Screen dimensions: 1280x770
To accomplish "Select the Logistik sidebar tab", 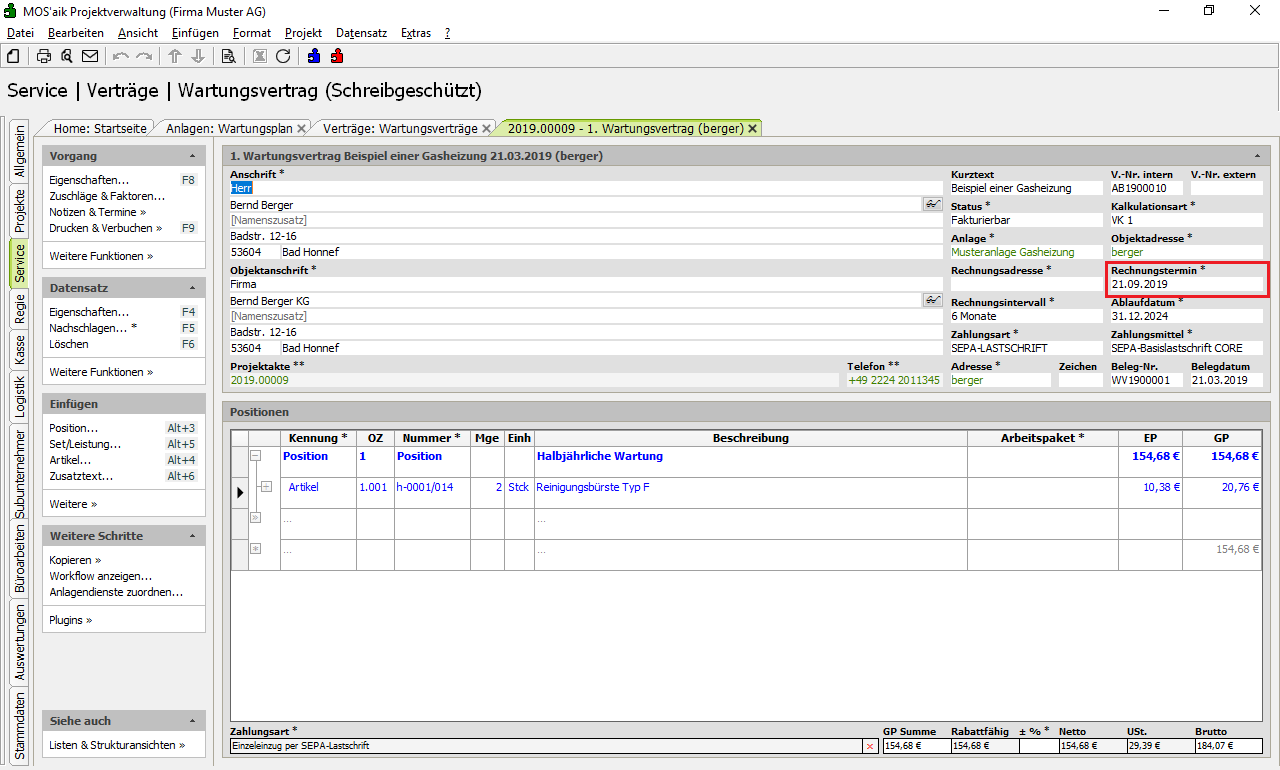I will pos(19,396).
